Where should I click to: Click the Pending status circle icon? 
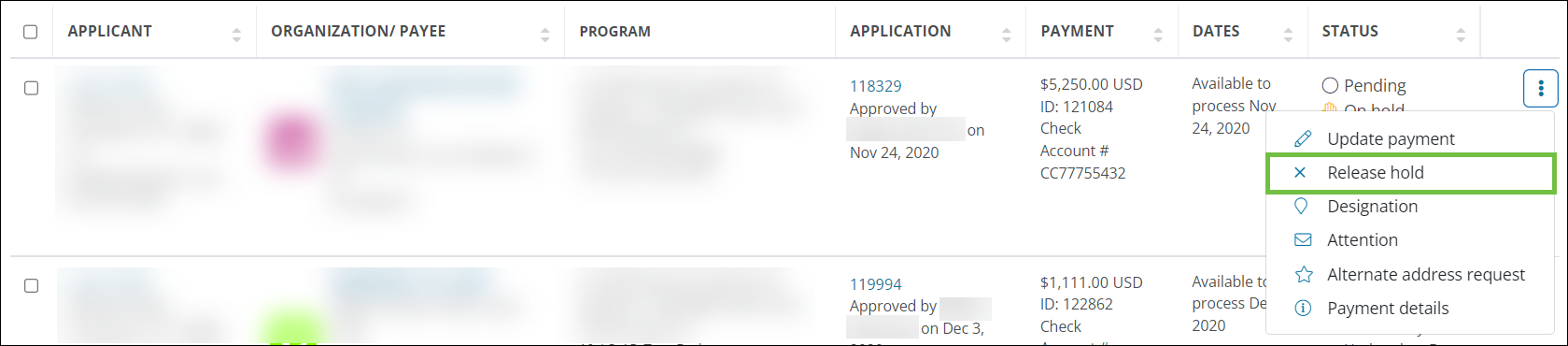pyautogui.click(x=1330, y=85)
